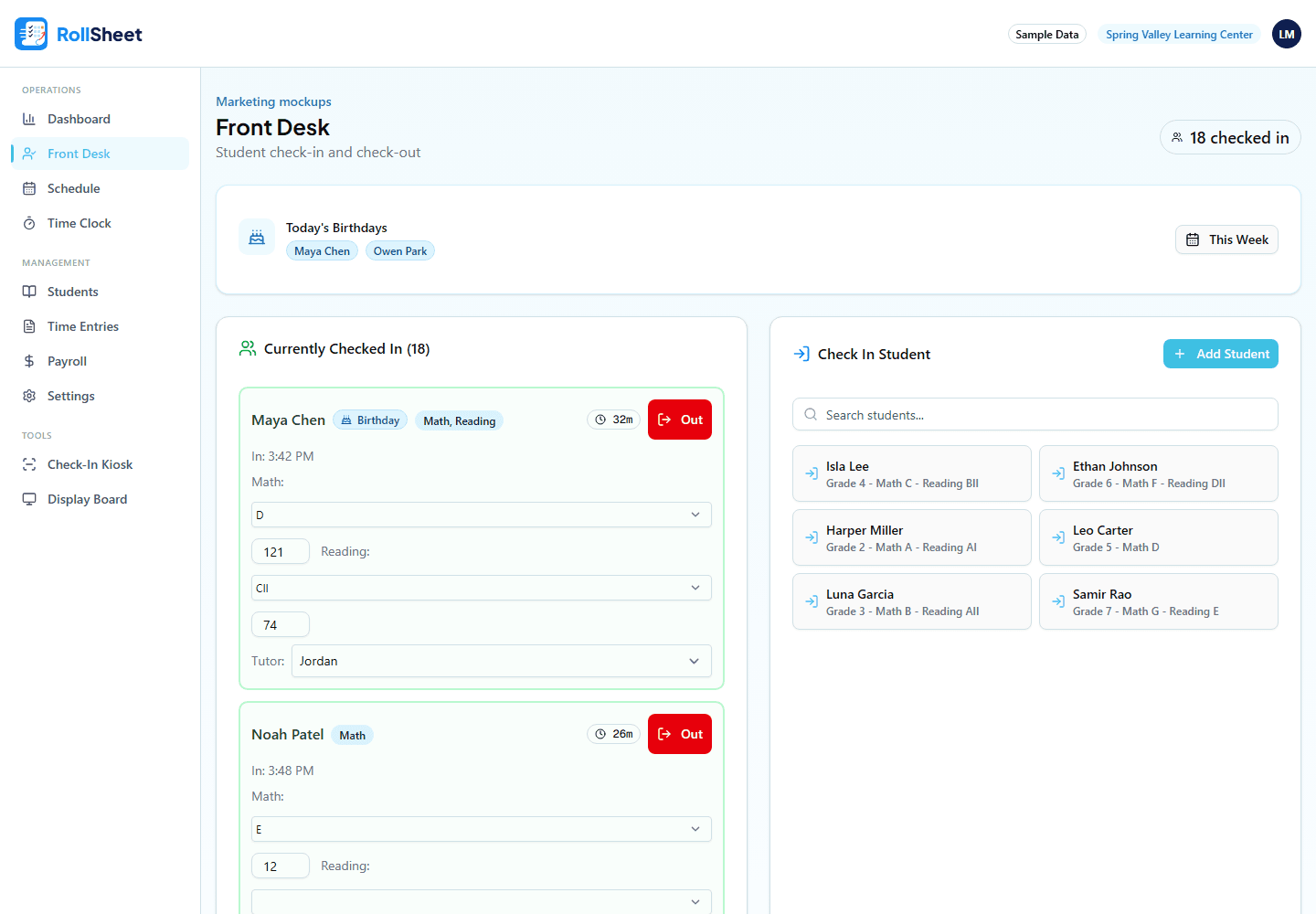This screenshot has width=1316, height=914.
Task: Click the Sample Data badge
Action: tap(1047, 34)
